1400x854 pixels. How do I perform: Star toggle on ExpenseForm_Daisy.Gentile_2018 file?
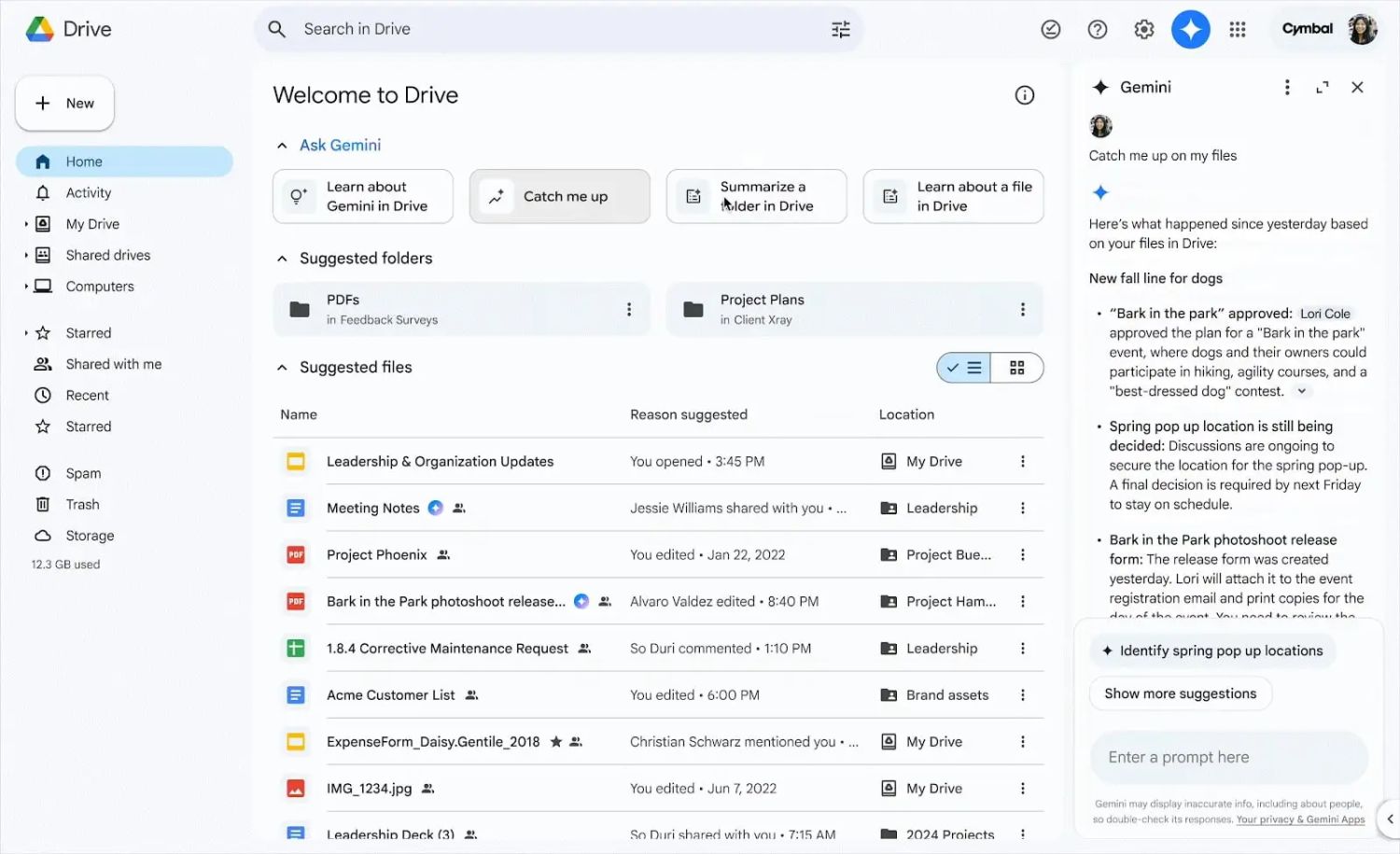(x=556, y=742)
